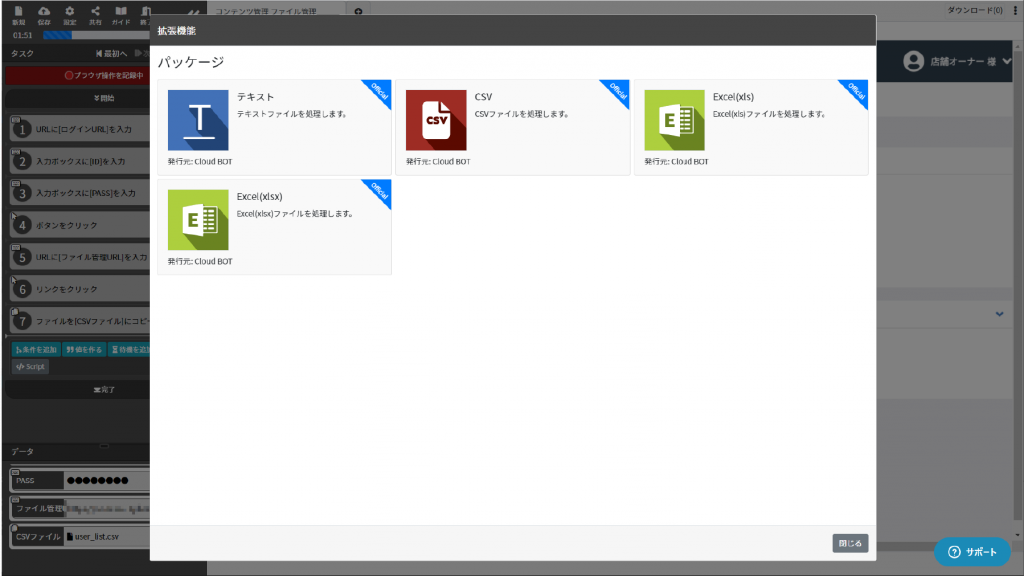Viewport: 1024px width, 576px height.
Task: Click step 4 number circle icon
Action: [22, 225]
